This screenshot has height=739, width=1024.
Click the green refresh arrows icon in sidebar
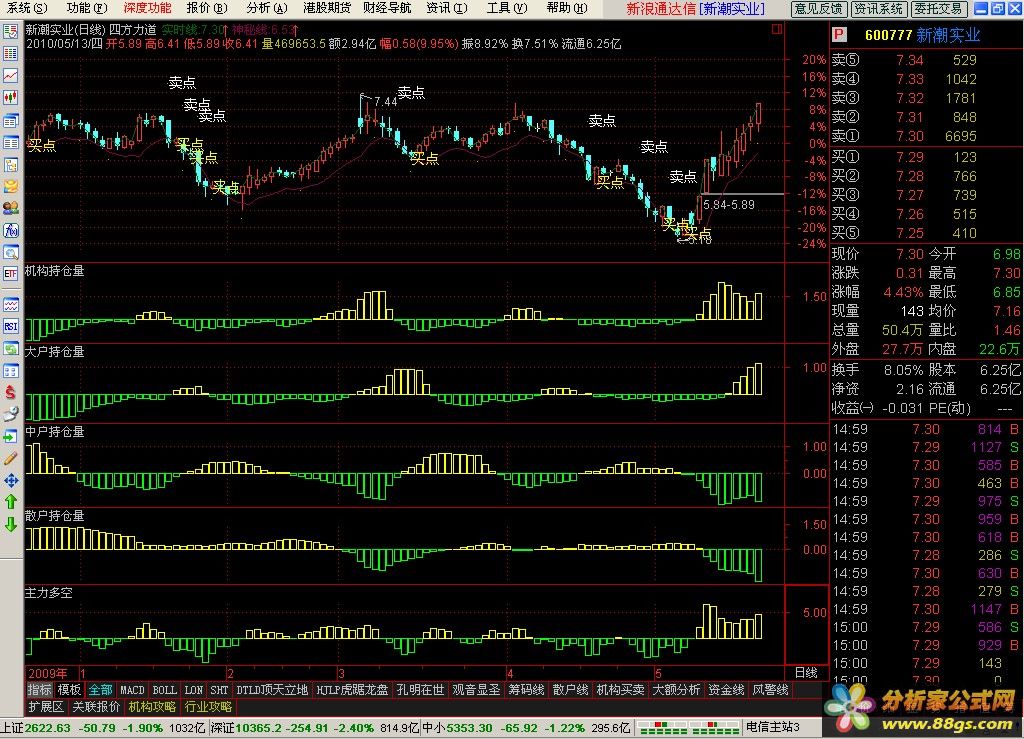(x=10, y=348)
